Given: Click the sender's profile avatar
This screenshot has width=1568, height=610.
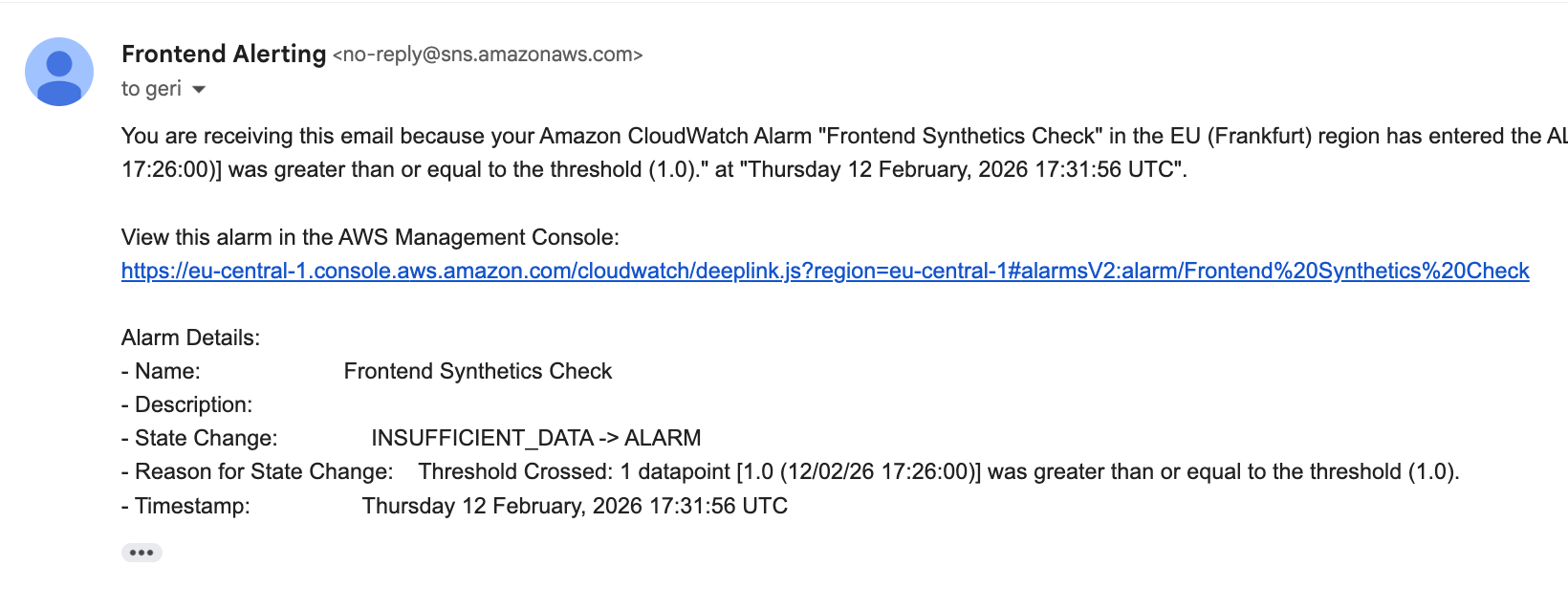Looking at the screenshot, I should click(59, 72).
